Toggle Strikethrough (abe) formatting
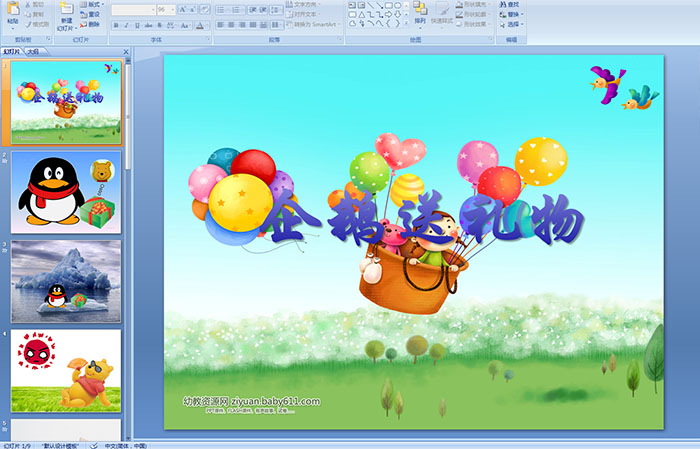The height and width of the screenshot is (449, 700). [149, 25]
